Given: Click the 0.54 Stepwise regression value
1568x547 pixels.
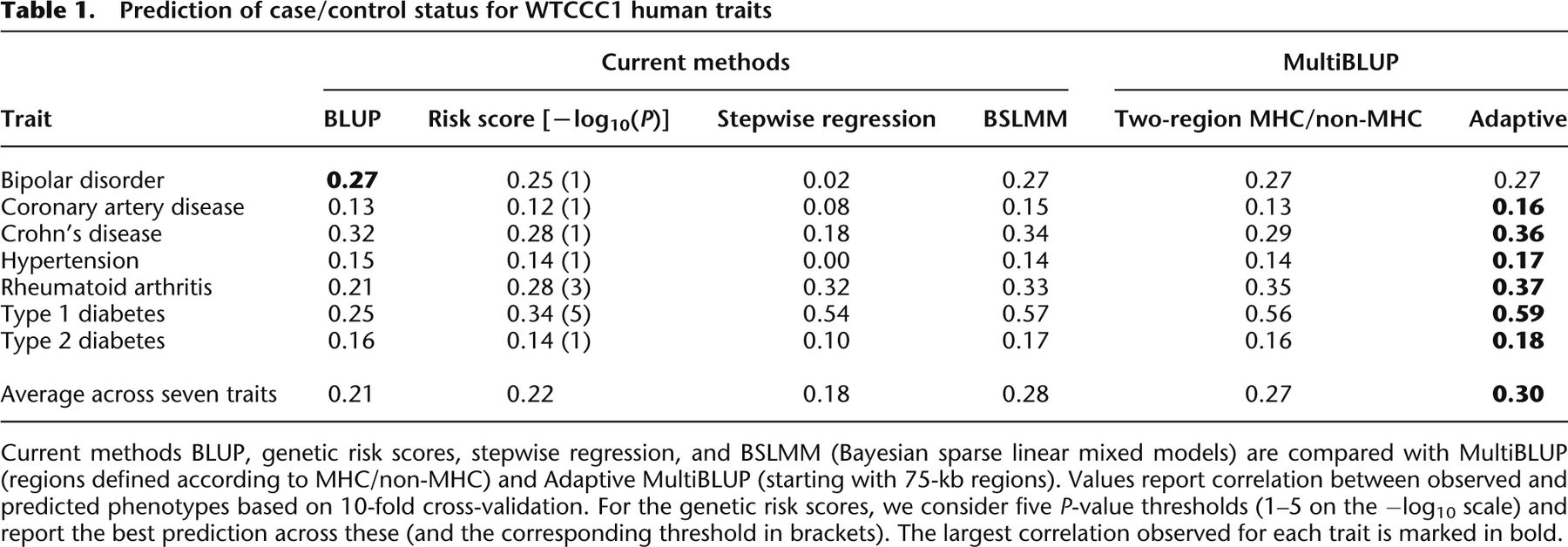Looking at the screenshot, I should click(x=826, y=314).
